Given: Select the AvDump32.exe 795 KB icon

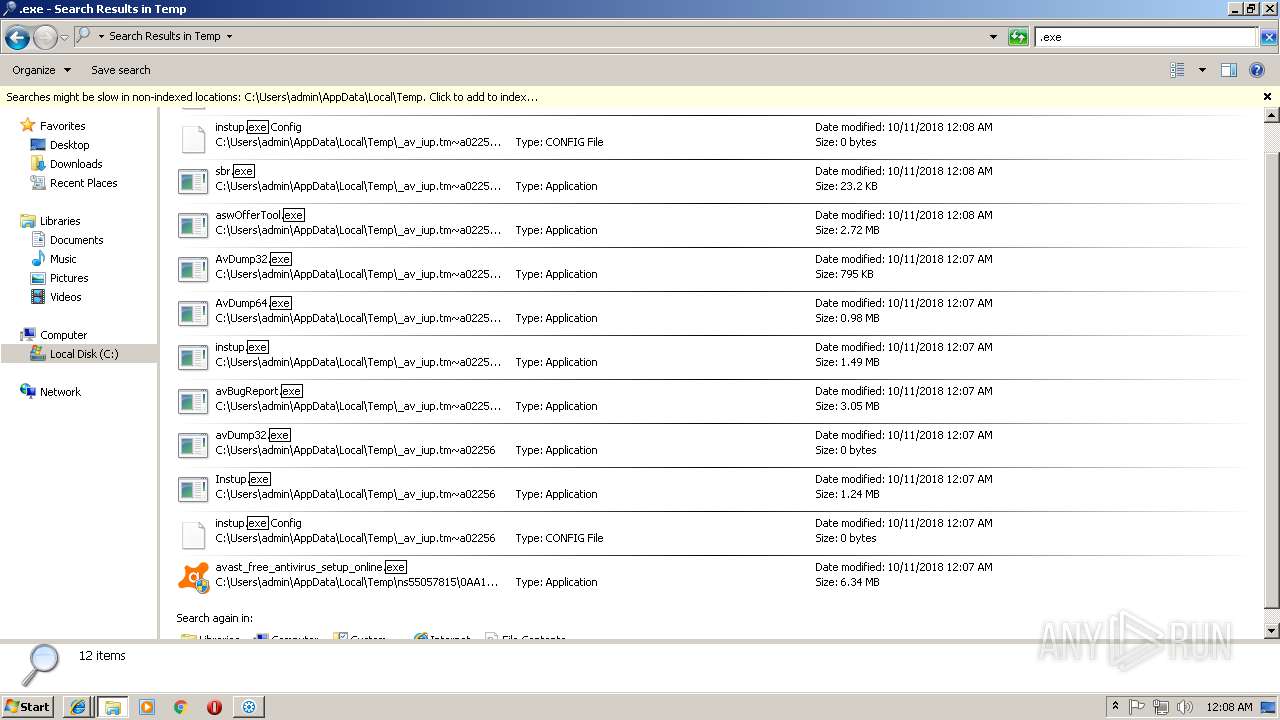Looking at the screenshot, I should pos(193,269).
